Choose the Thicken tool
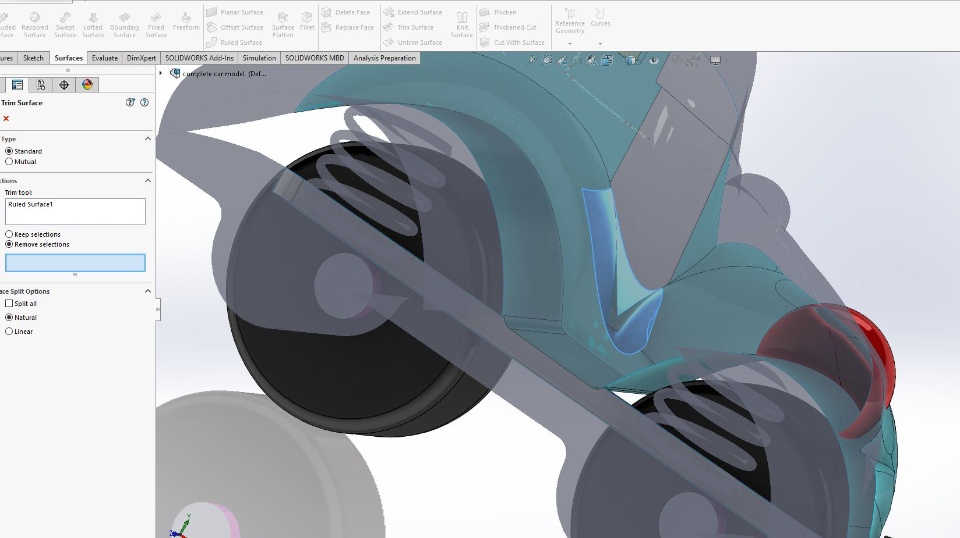This screenshot has width=960, height=538. 498,12
